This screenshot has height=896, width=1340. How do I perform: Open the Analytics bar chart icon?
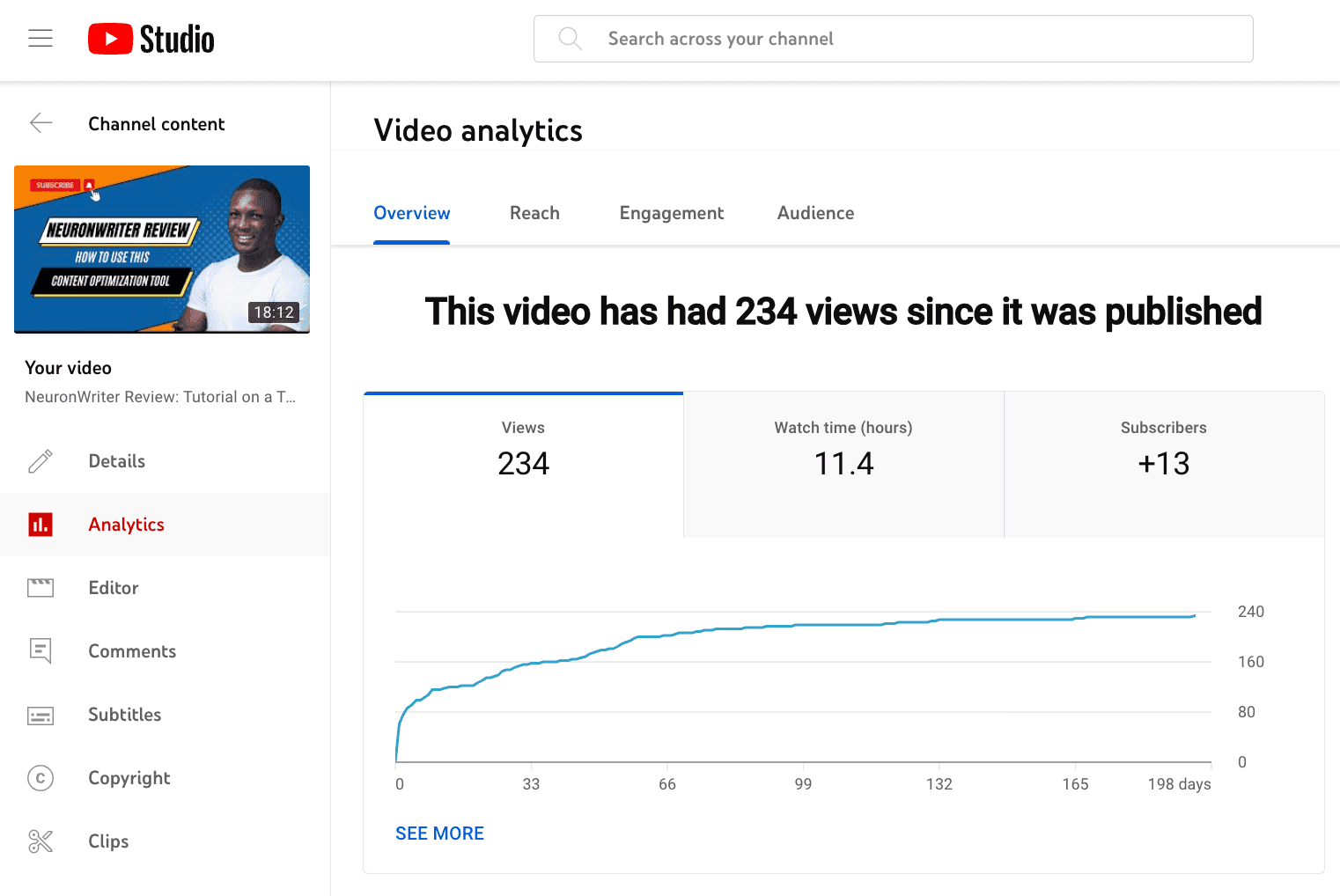tap(40, 524)
